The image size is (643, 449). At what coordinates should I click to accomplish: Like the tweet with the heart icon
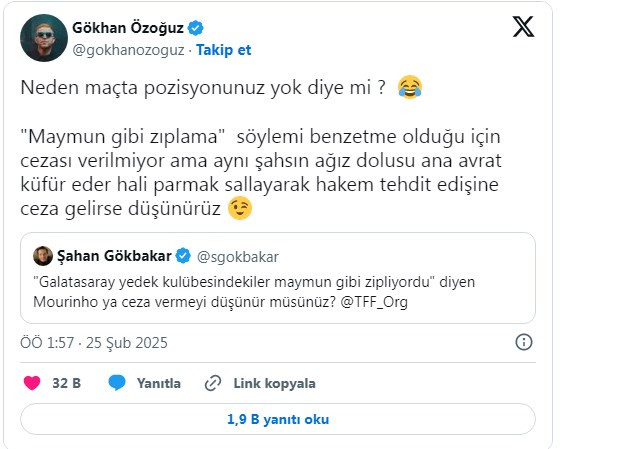[31, 382]
